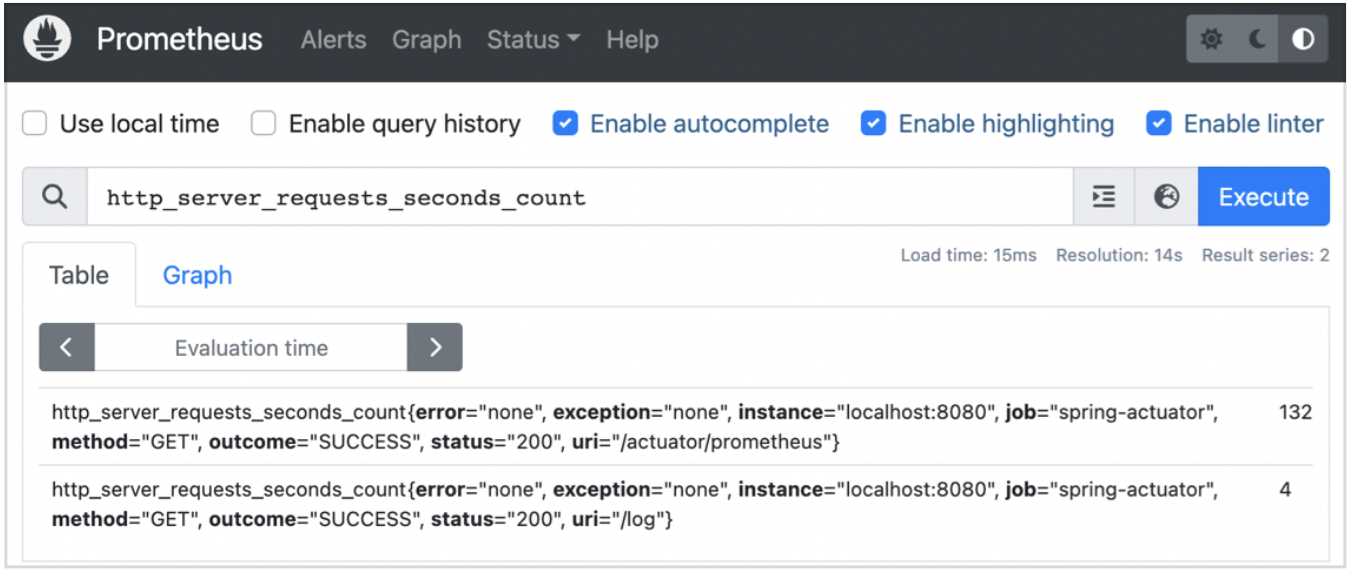The height and width of the screenshot is (572, 1350).
Task: Click the format expression icon
Action: (x=1104, y=197)
